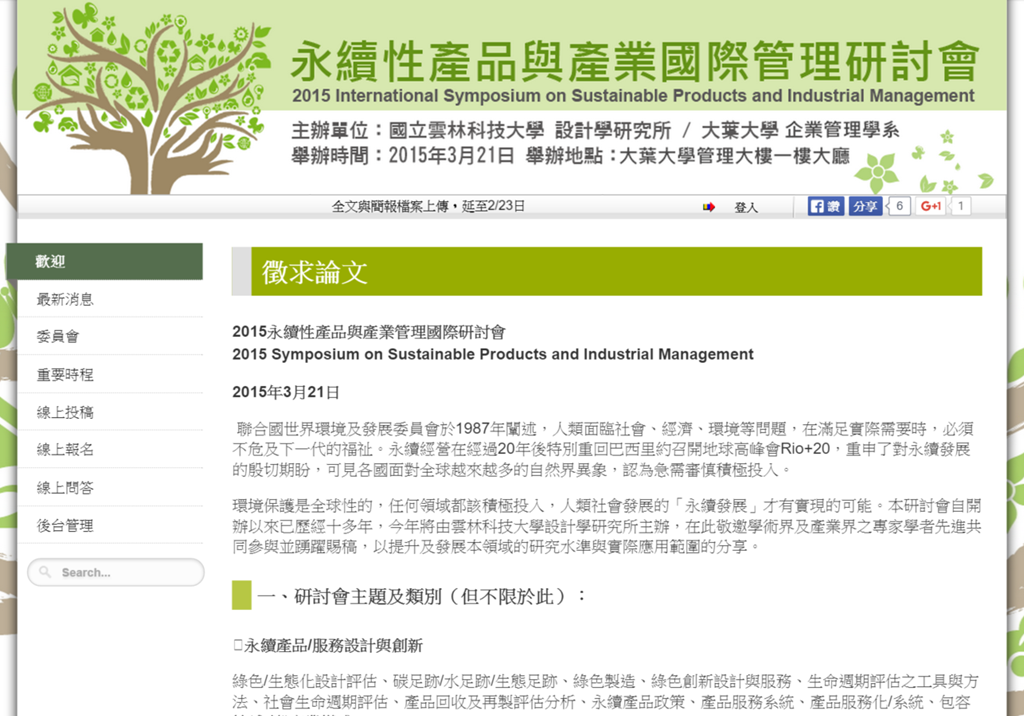Click the Facebook share count bubble
The image size is (1024, 716).
tap(899, 206)
